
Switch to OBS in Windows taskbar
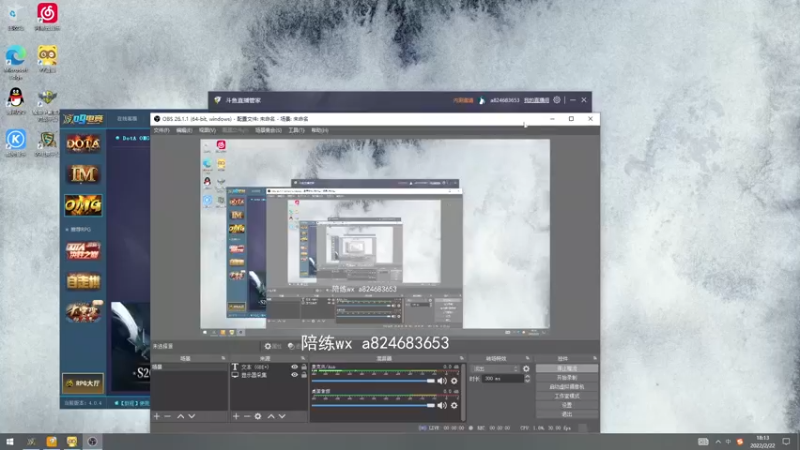[92, 442]
